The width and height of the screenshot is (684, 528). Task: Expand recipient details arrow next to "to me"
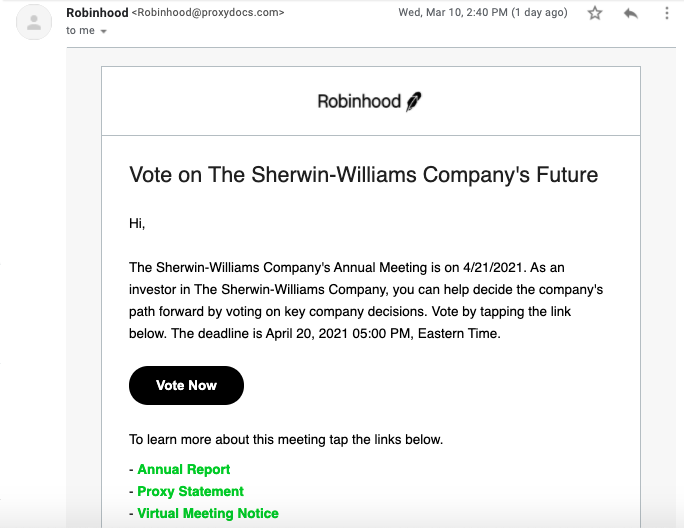pyautogui.click(x=103, y=31)
